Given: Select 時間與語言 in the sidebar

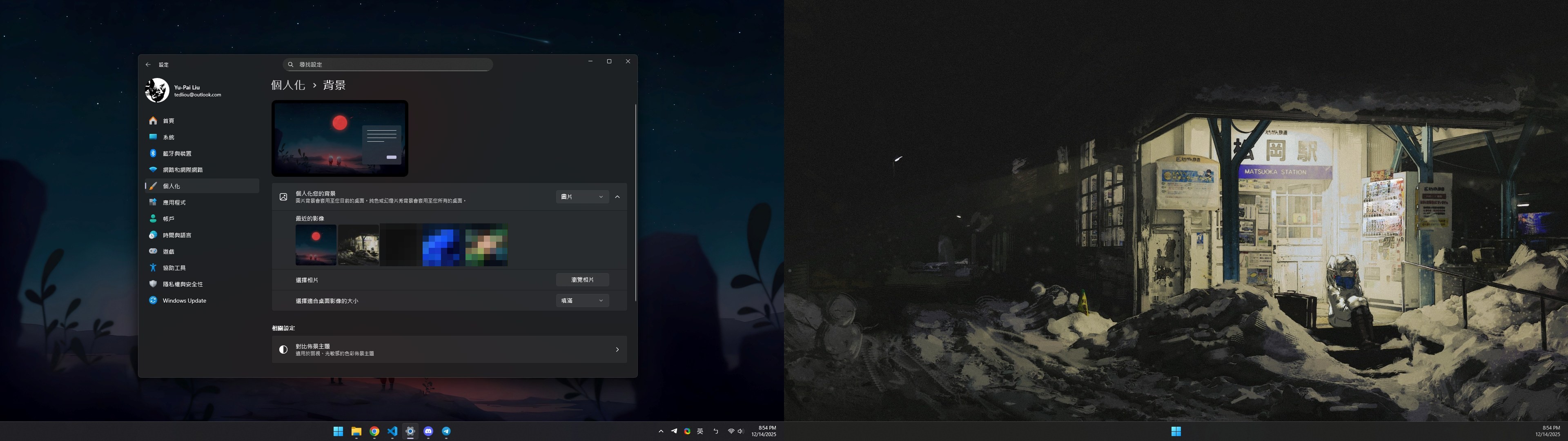Looking at the screenshot, I should pyautogui.click(x=176, y=235).
